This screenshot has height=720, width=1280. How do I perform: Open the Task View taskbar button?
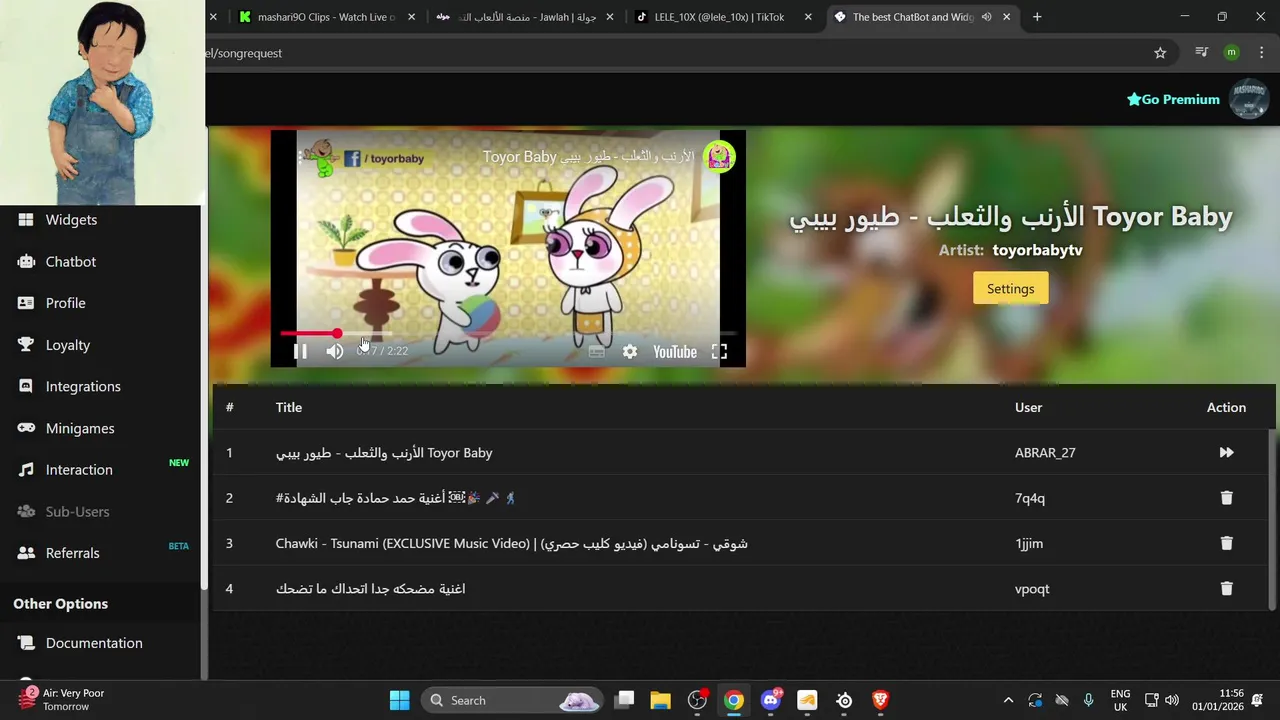coord(624,700)
